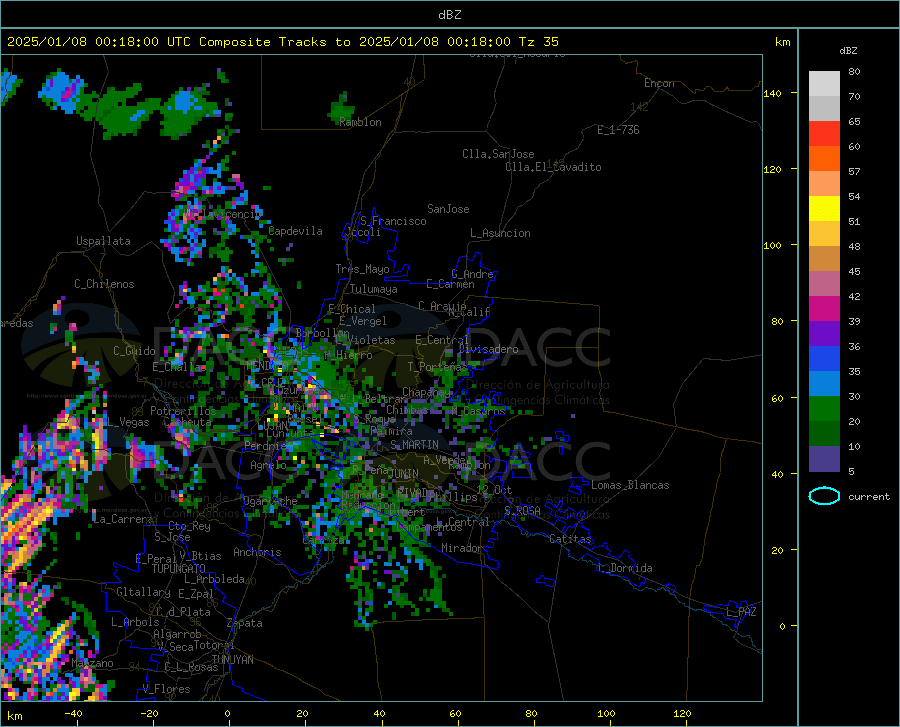Click the S_Francisco map label

pos(393,221)
